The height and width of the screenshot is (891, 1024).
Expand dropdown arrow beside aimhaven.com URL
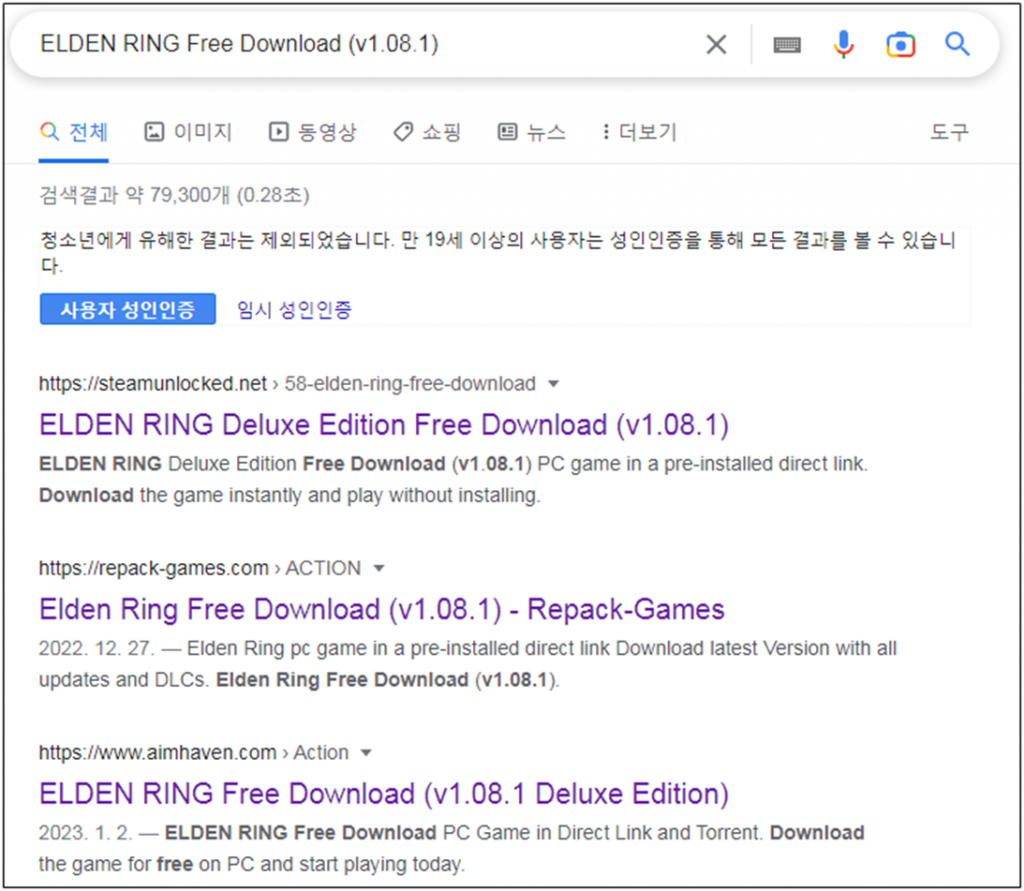click(366, 753)
